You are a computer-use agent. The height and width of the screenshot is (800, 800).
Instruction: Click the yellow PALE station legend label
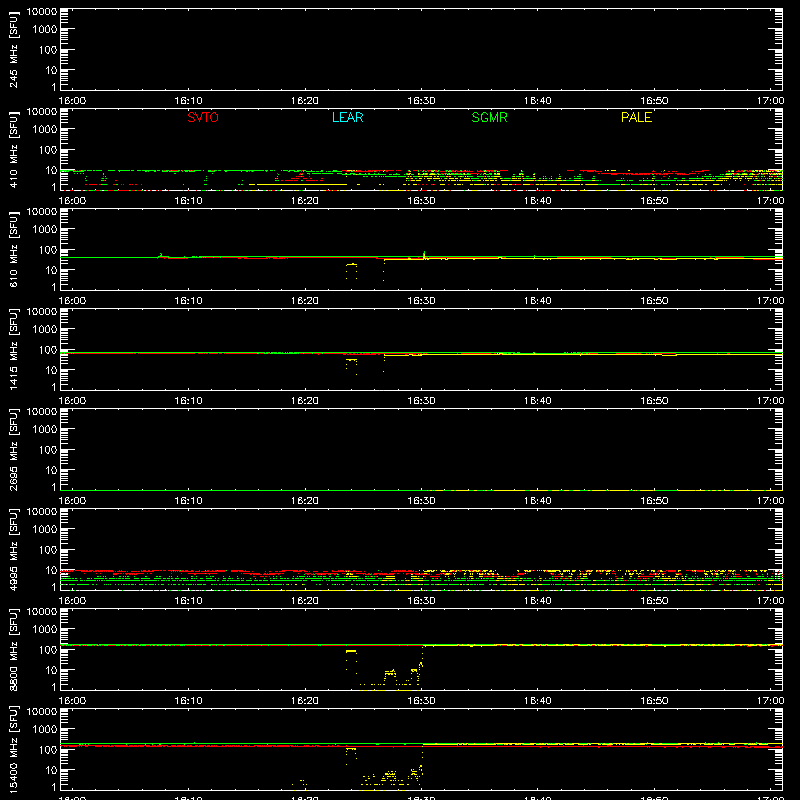point(636,117)
